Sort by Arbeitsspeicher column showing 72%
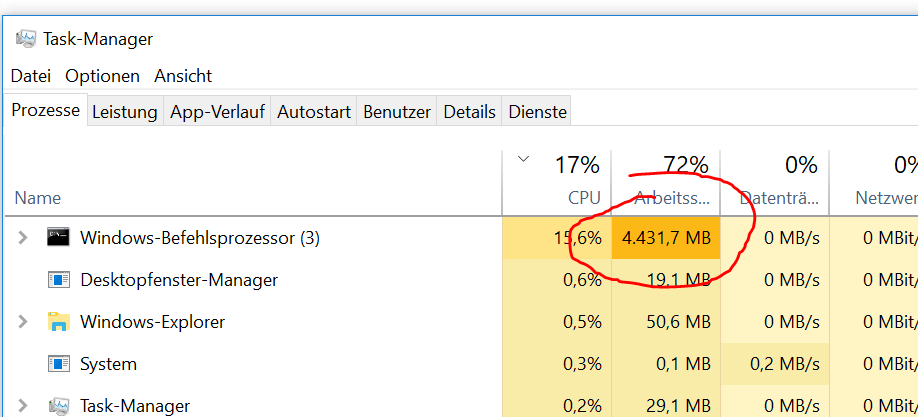The image size is (918, 417). [666, 183]
